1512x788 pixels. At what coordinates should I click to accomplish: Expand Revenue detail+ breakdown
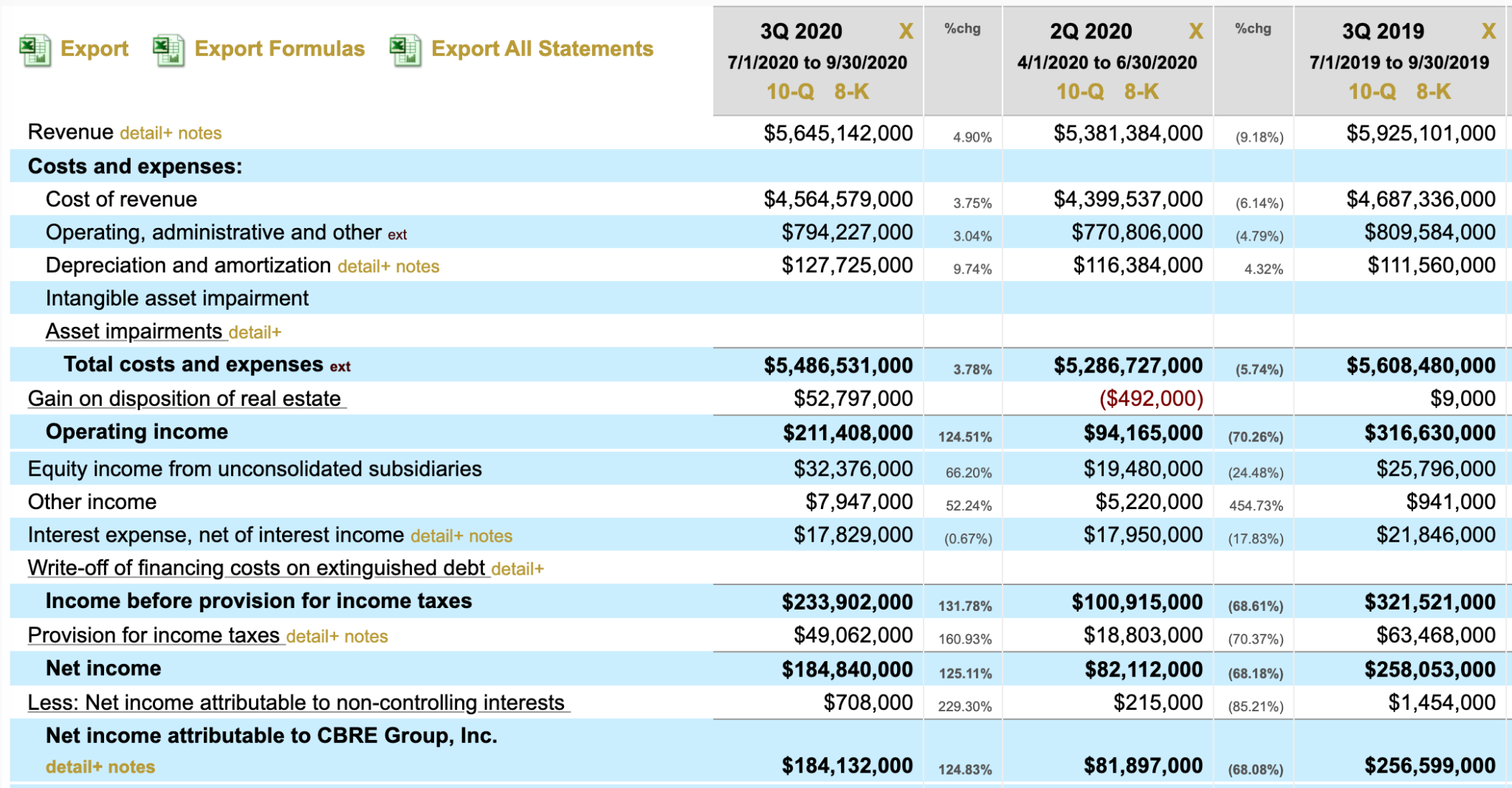click(145, 134)
